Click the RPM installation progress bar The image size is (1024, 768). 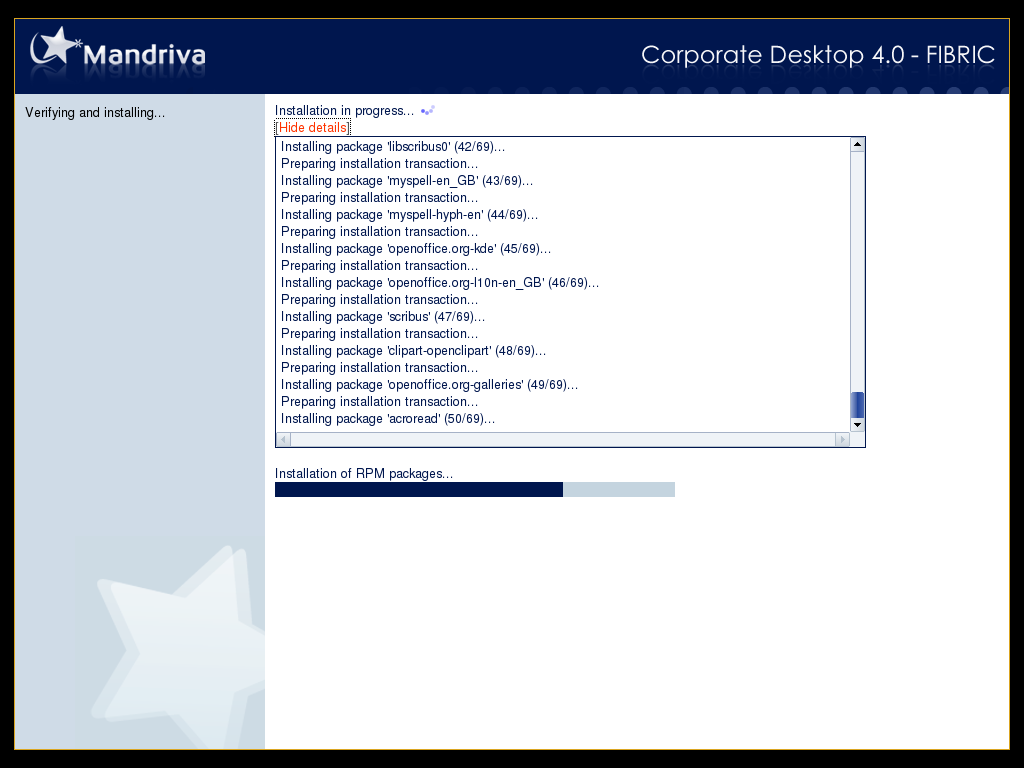pyautogui.click(x=475, y=489)
